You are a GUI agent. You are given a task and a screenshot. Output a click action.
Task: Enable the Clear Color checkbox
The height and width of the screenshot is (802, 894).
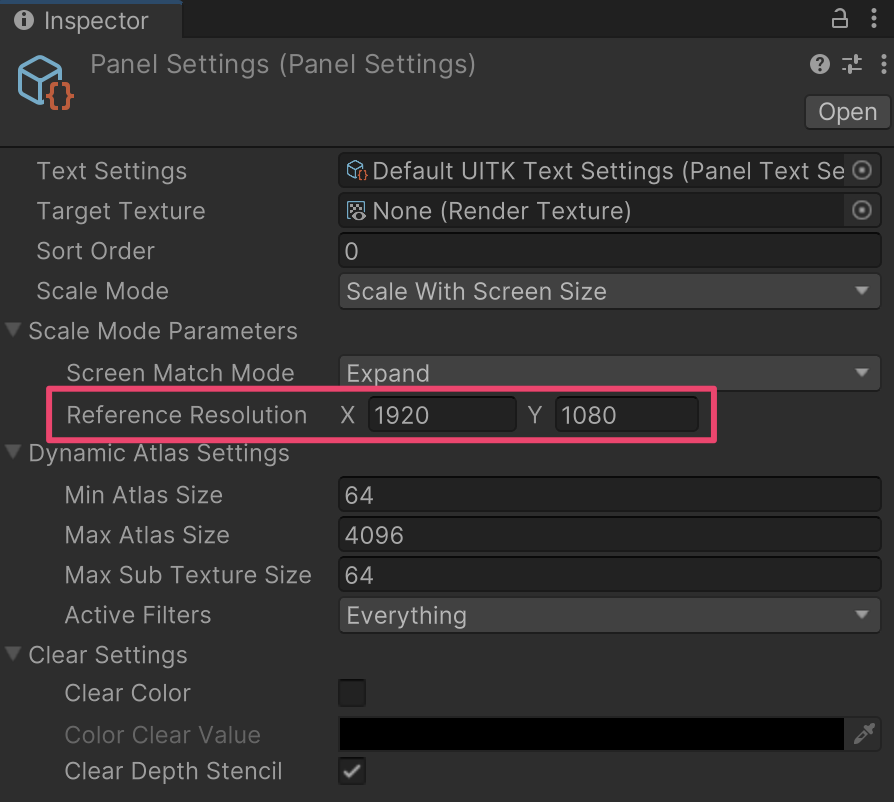tap(352, 693)
